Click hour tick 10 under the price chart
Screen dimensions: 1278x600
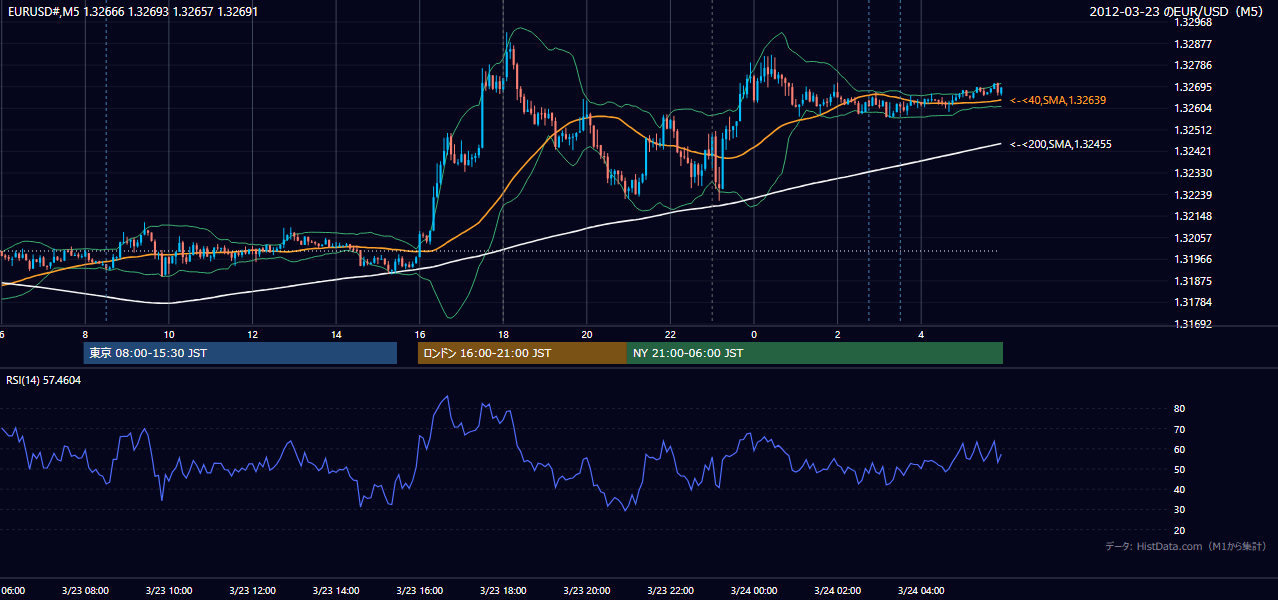169,335
